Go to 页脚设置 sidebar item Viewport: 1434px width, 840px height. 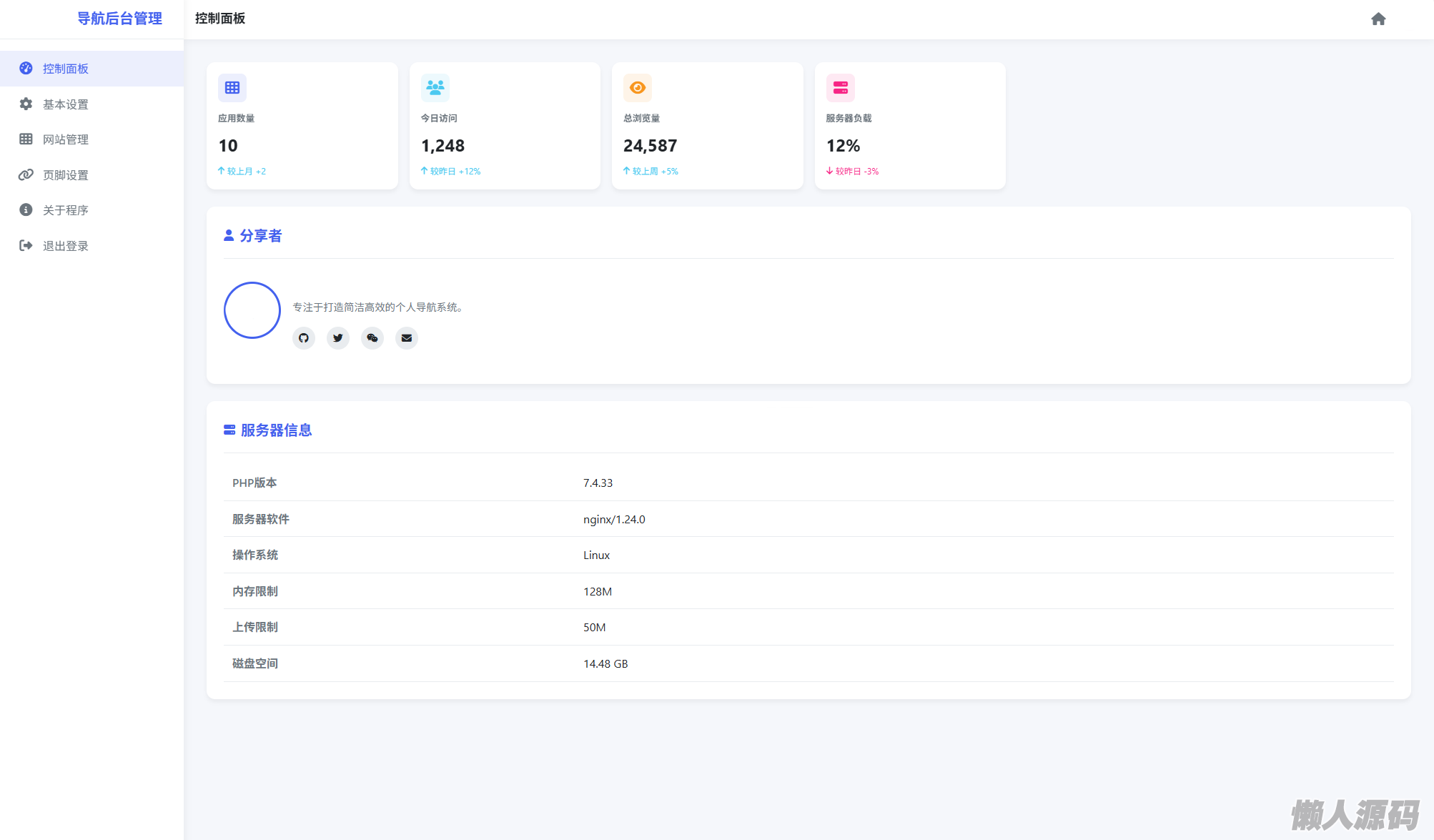click(x=66, y=175)
